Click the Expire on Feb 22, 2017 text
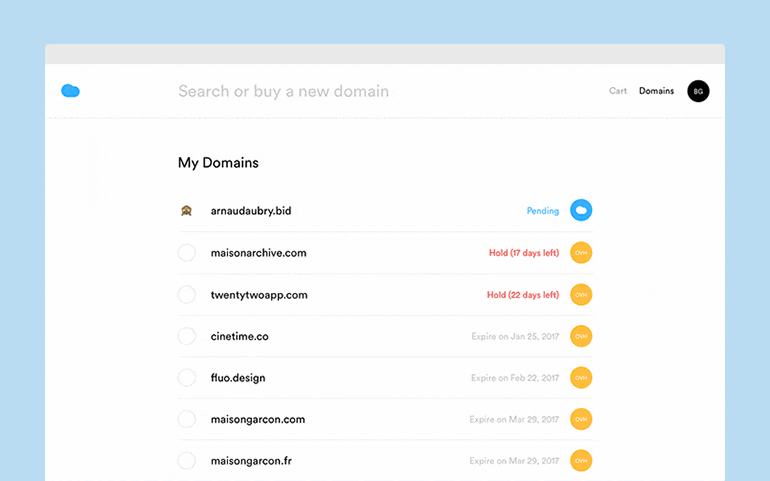Image resolution: width=770 pixels, height=481 pixels. [515, 378]
